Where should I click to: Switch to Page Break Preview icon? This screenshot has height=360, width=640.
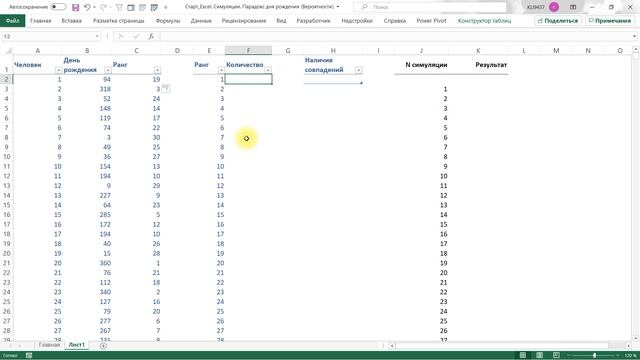[x=556, y=356]
